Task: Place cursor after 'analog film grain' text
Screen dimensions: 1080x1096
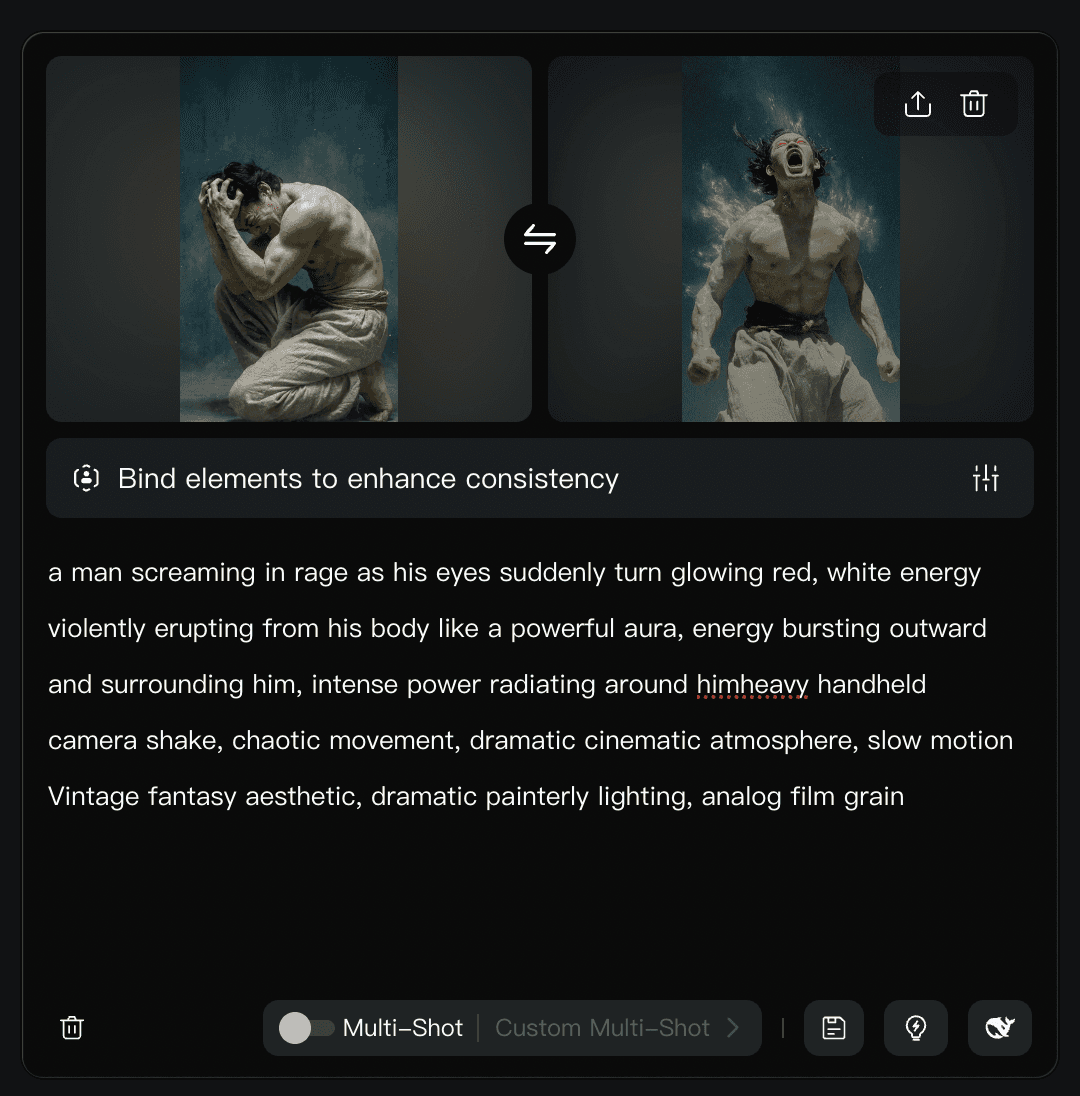Action: click(906, 797)
